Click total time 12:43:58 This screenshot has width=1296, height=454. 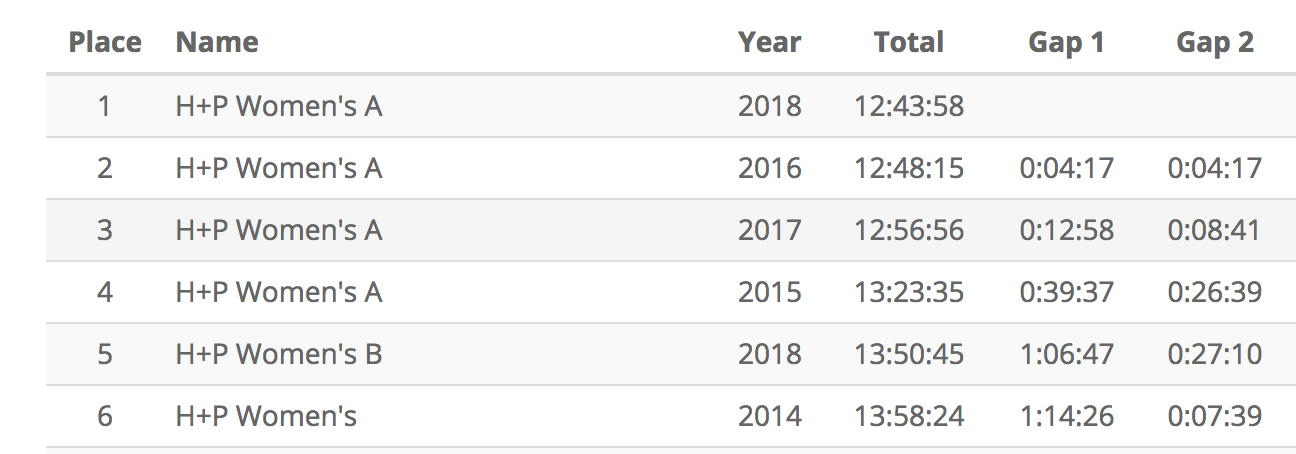(x=909, y=106)
